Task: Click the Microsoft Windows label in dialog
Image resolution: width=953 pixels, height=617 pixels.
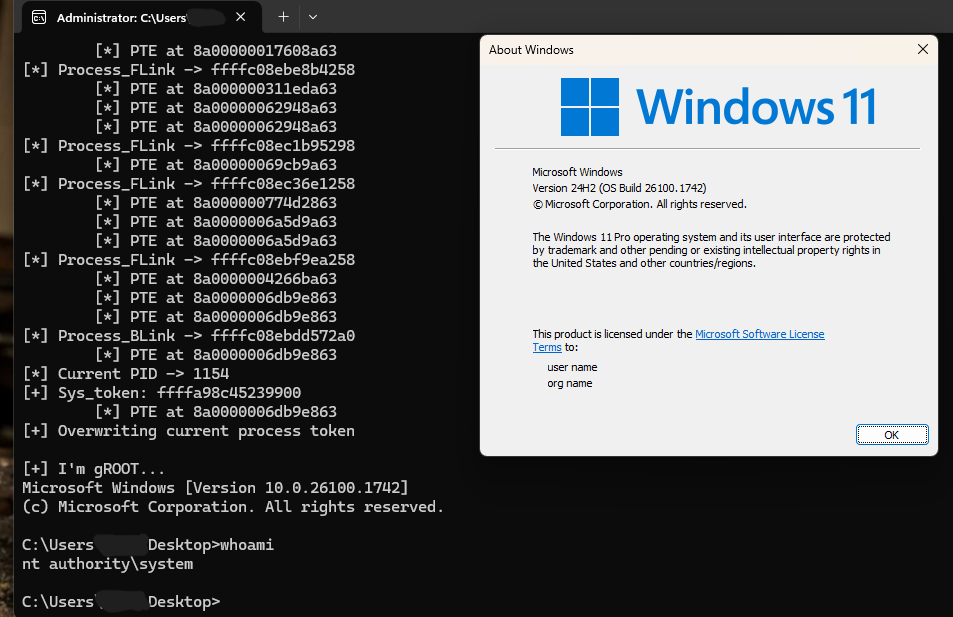Action: click(577, 172)
